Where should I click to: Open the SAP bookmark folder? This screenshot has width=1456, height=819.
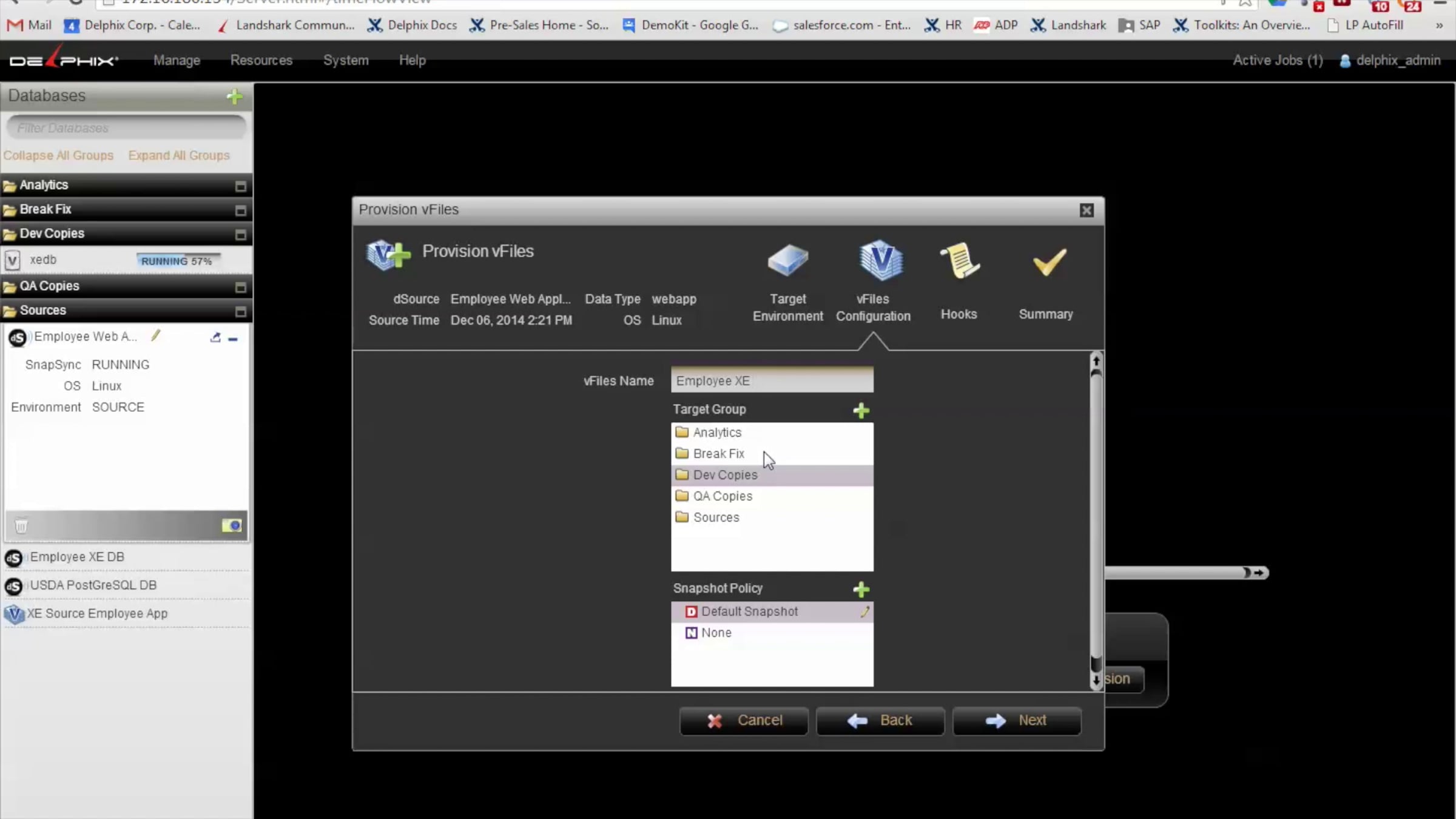tap(1139, 25)
